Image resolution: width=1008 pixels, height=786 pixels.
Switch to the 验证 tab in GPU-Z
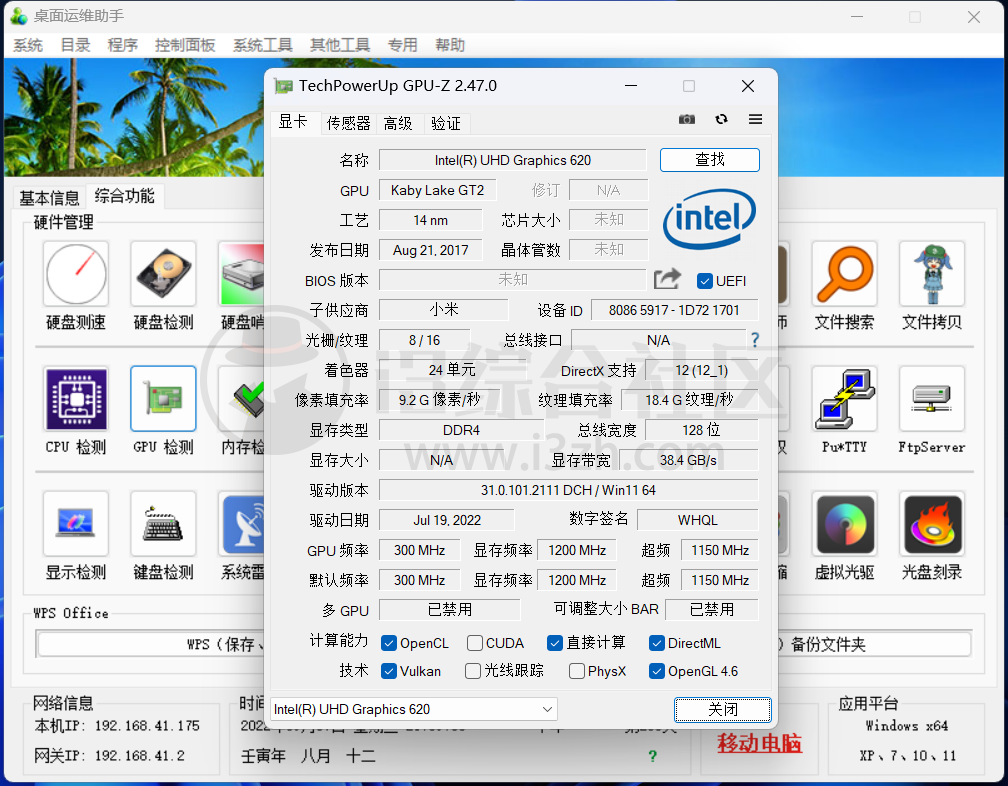pyautogui.click(x=446, y=123)
